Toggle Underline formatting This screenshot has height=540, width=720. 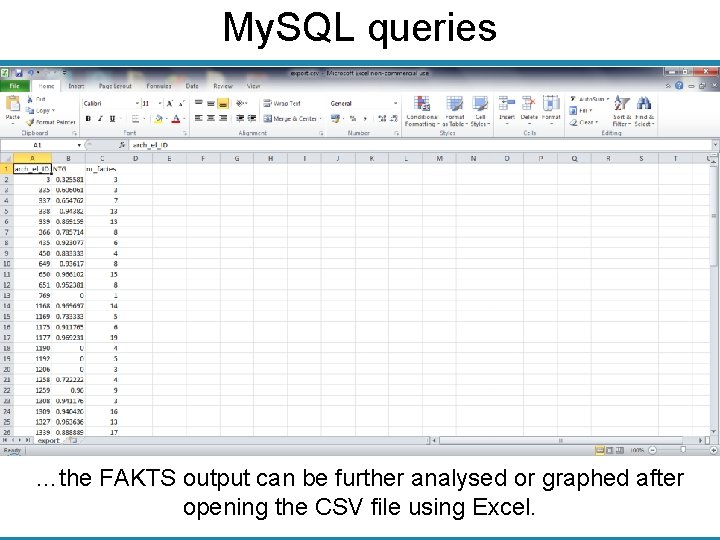(x=112, y=118)
